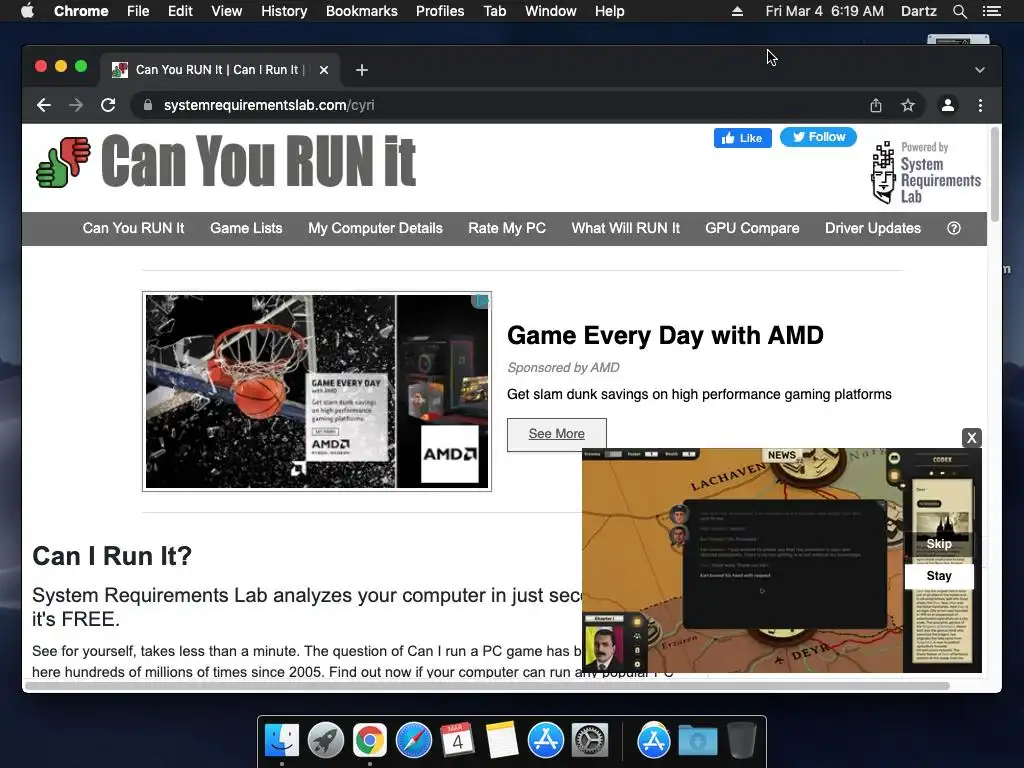Click the Twitter Follow button
1024x768 pixels.
coord(818,137)
